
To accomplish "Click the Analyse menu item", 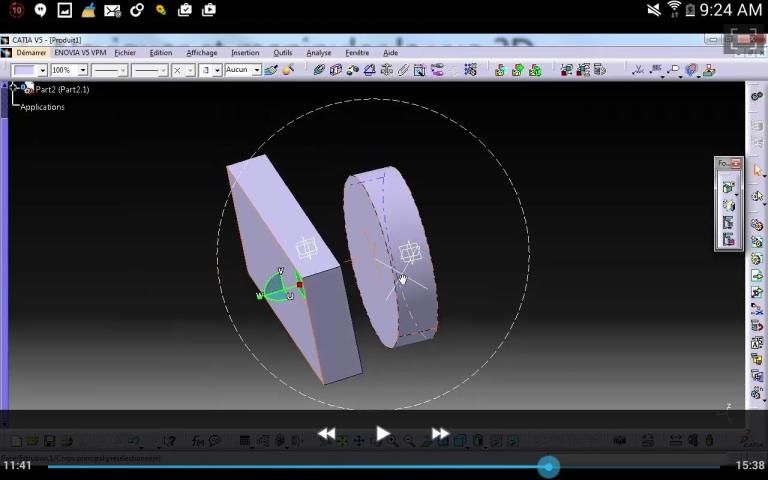I will 319,53.
